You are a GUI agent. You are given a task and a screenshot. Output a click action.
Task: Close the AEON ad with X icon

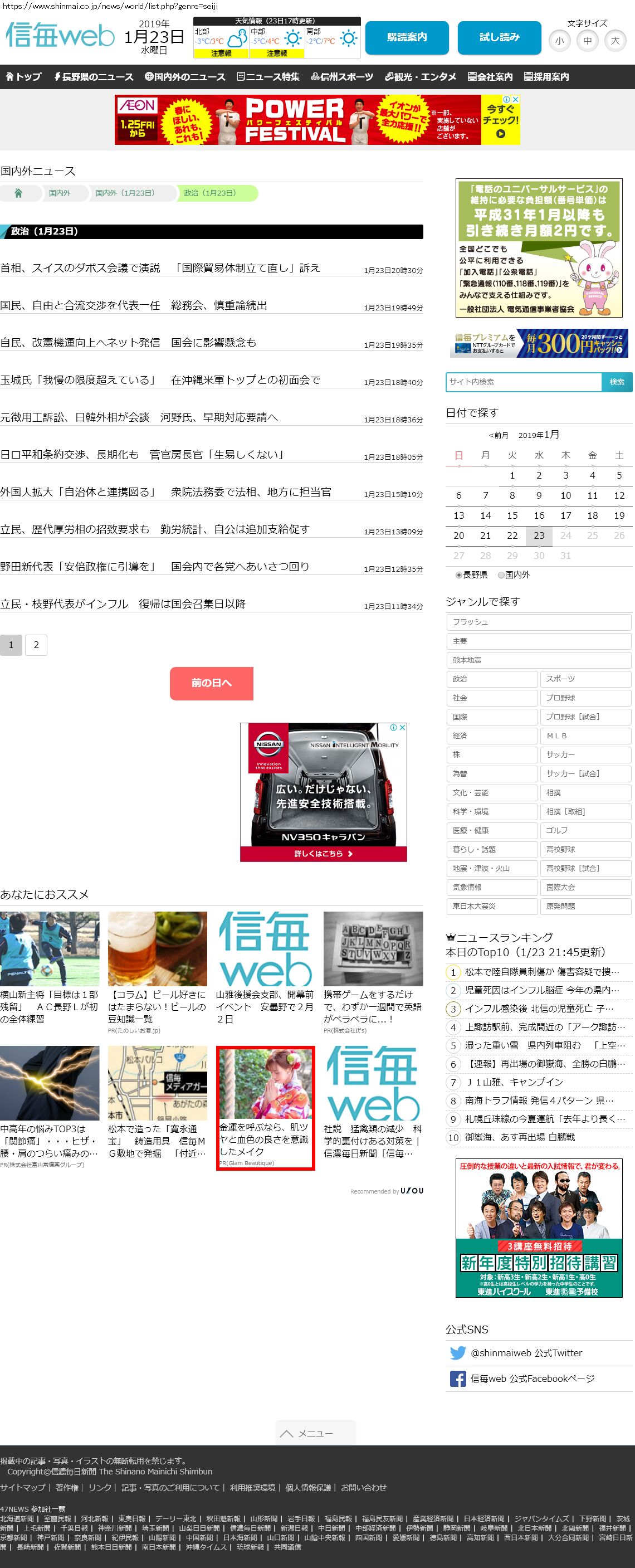[x=515, y=99]
